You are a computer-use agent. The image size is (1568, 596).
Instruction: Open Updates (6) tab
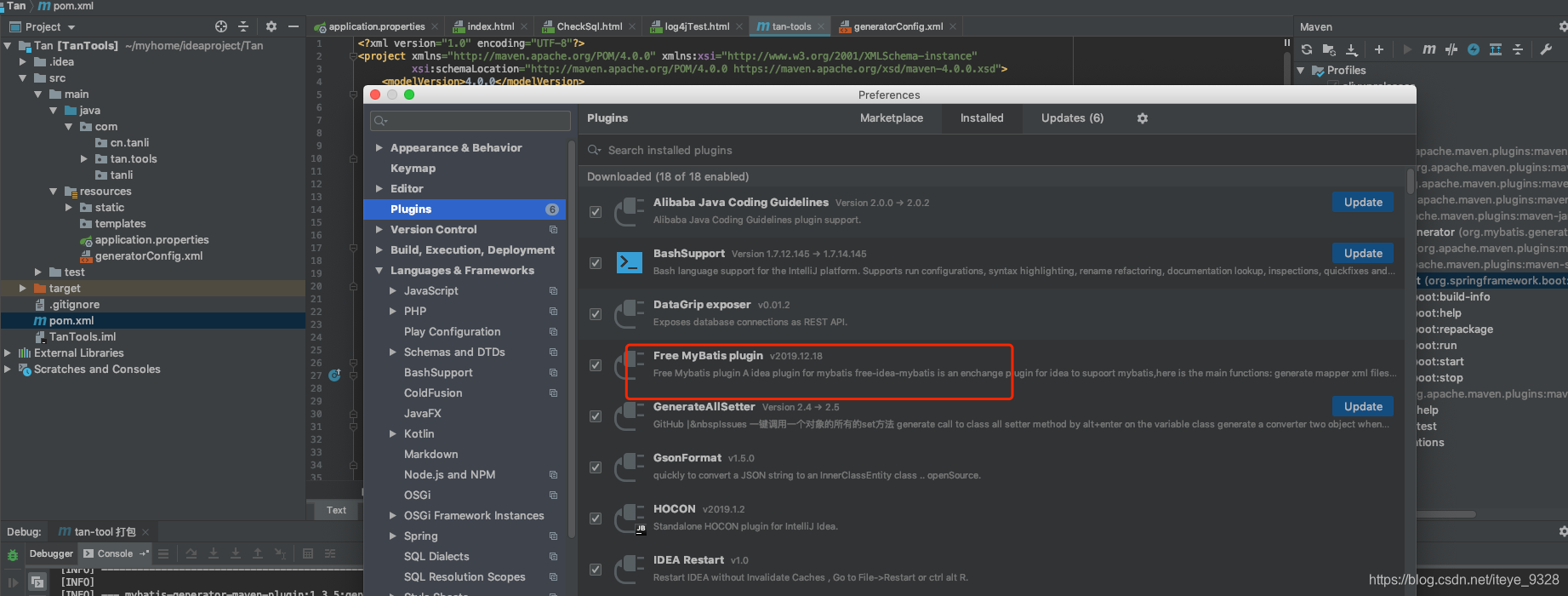[1072, 118]
